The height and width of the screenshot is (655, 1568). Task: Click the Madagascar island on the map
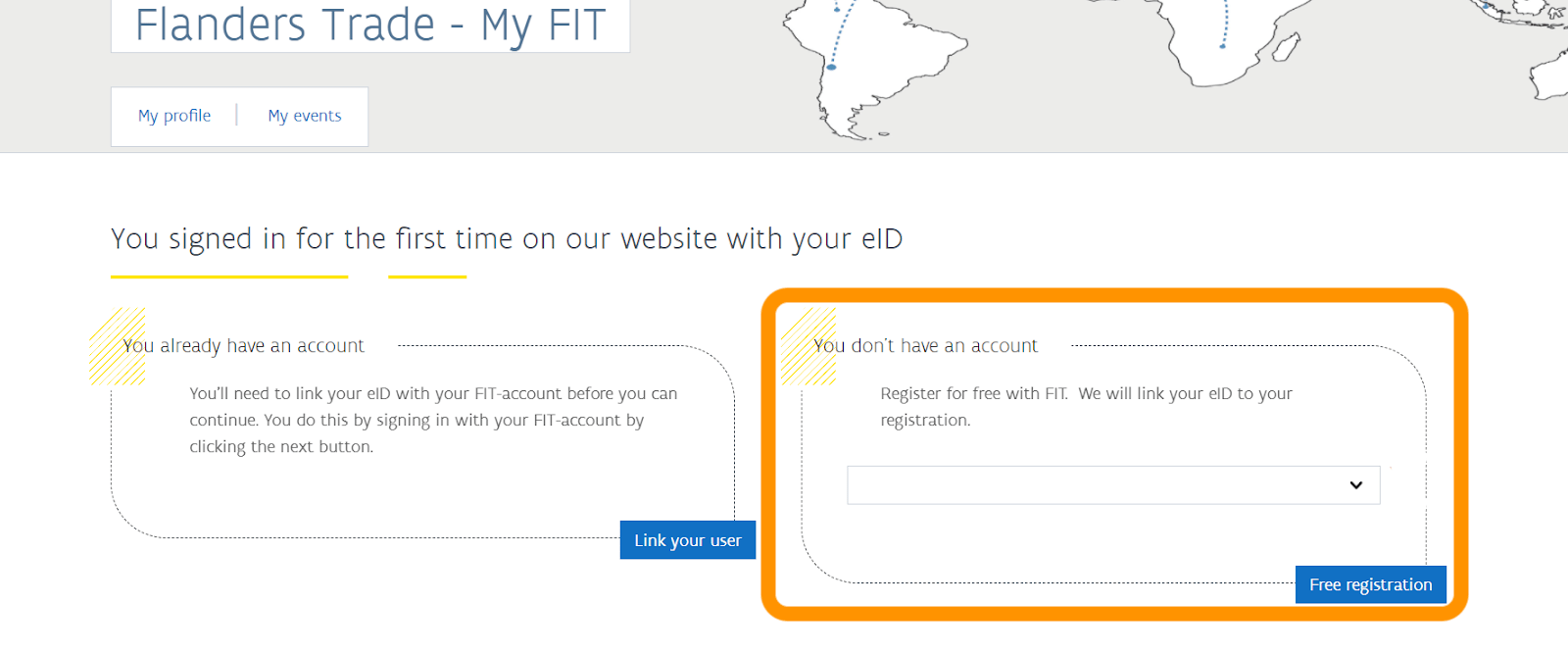1288,47
